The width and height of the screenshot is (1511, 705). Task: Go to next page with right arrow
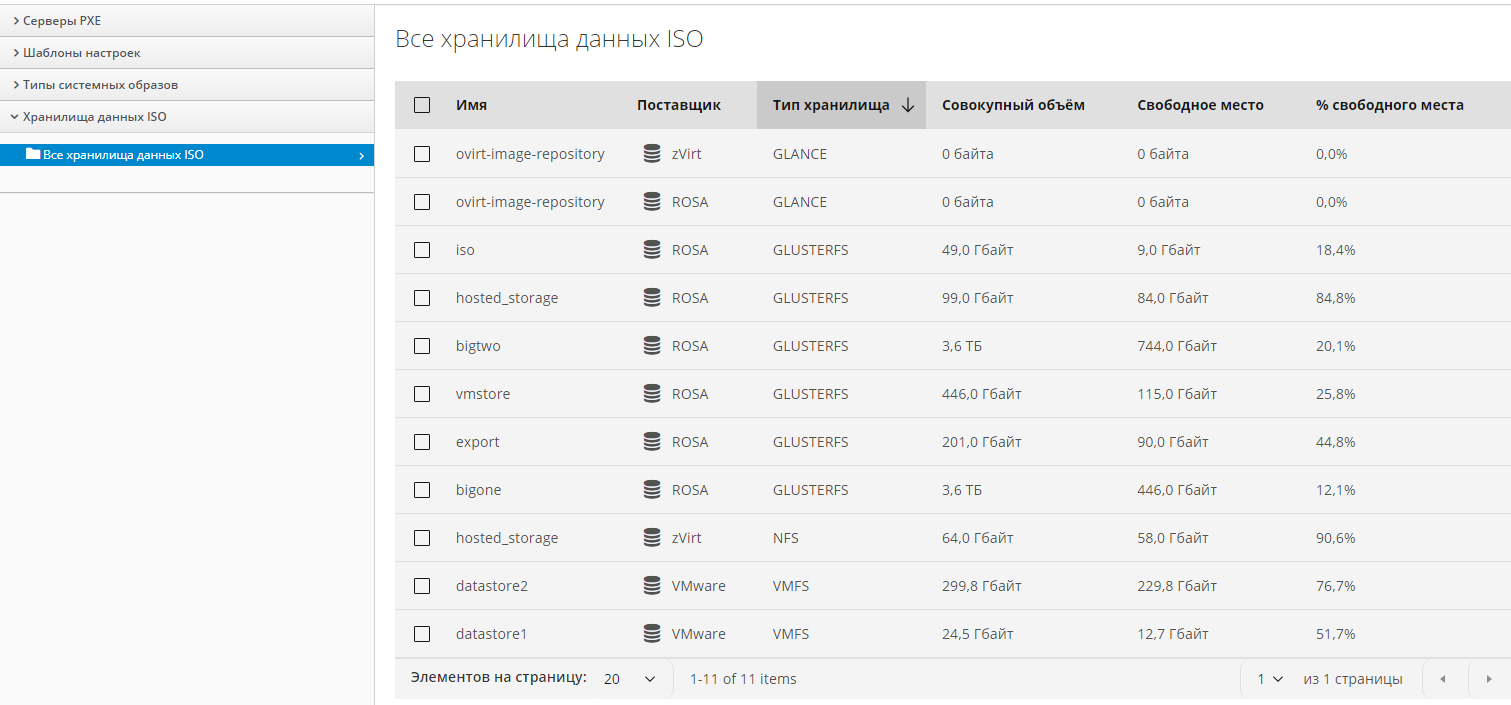pos(1489,679)
